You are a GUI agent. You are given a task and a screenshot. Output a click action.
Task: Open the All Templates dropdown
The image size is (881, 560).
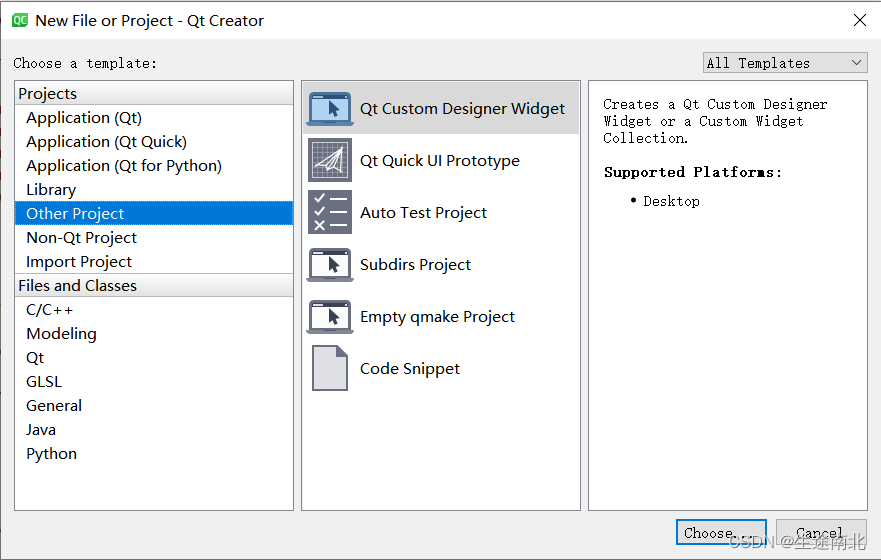coord(785,63)
